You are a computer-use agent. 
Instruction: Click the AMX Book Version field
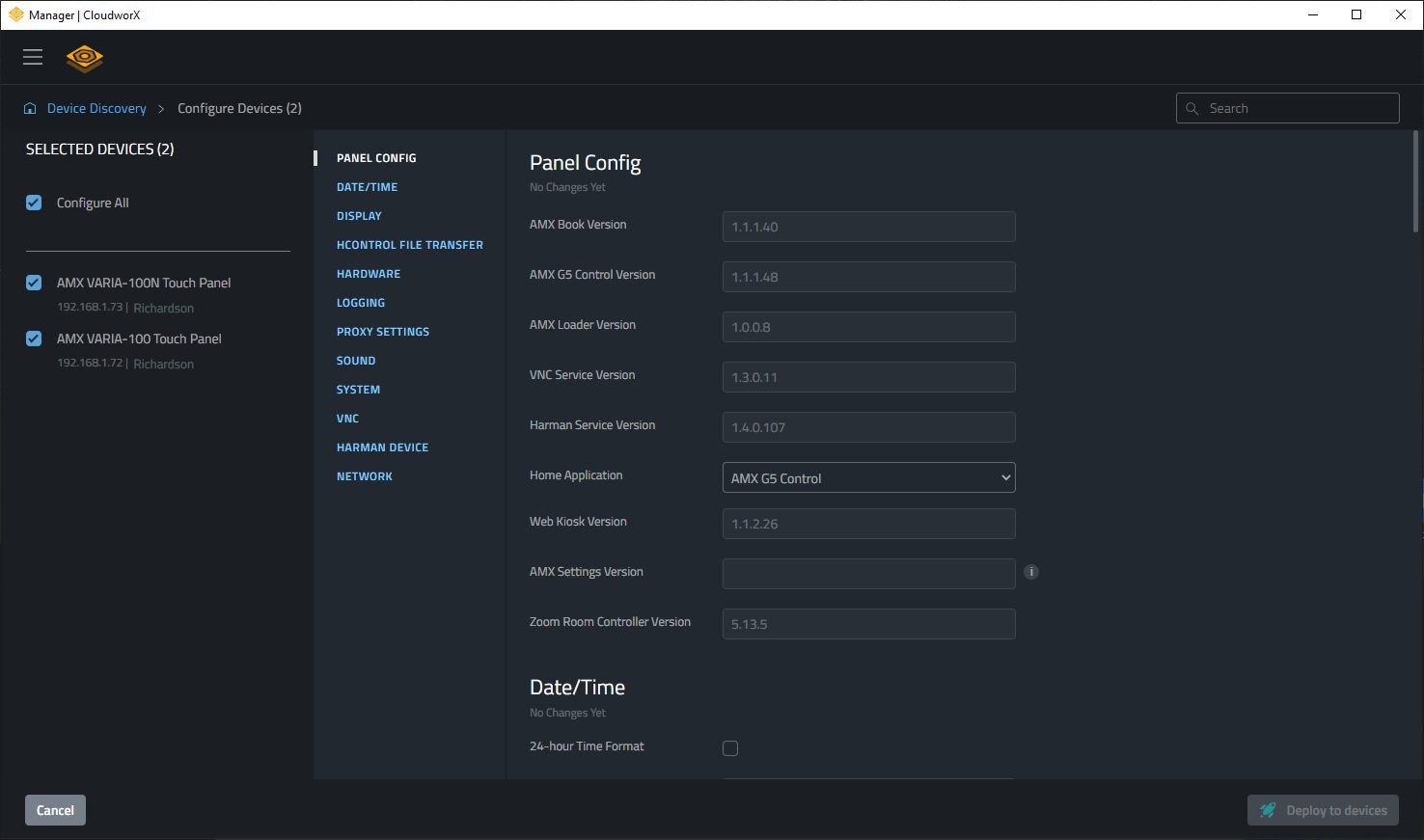coord(868,227)
